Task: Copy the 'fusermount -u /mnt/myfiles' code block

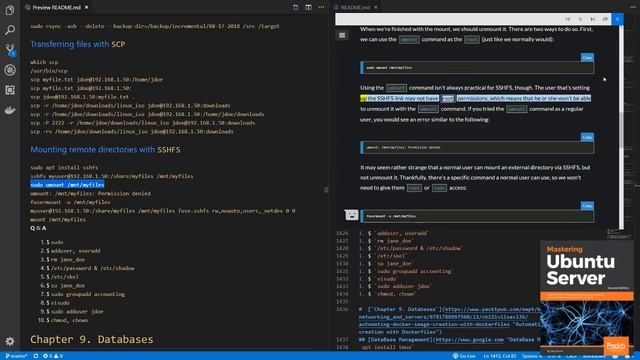Action: click(x=587, y=206)
